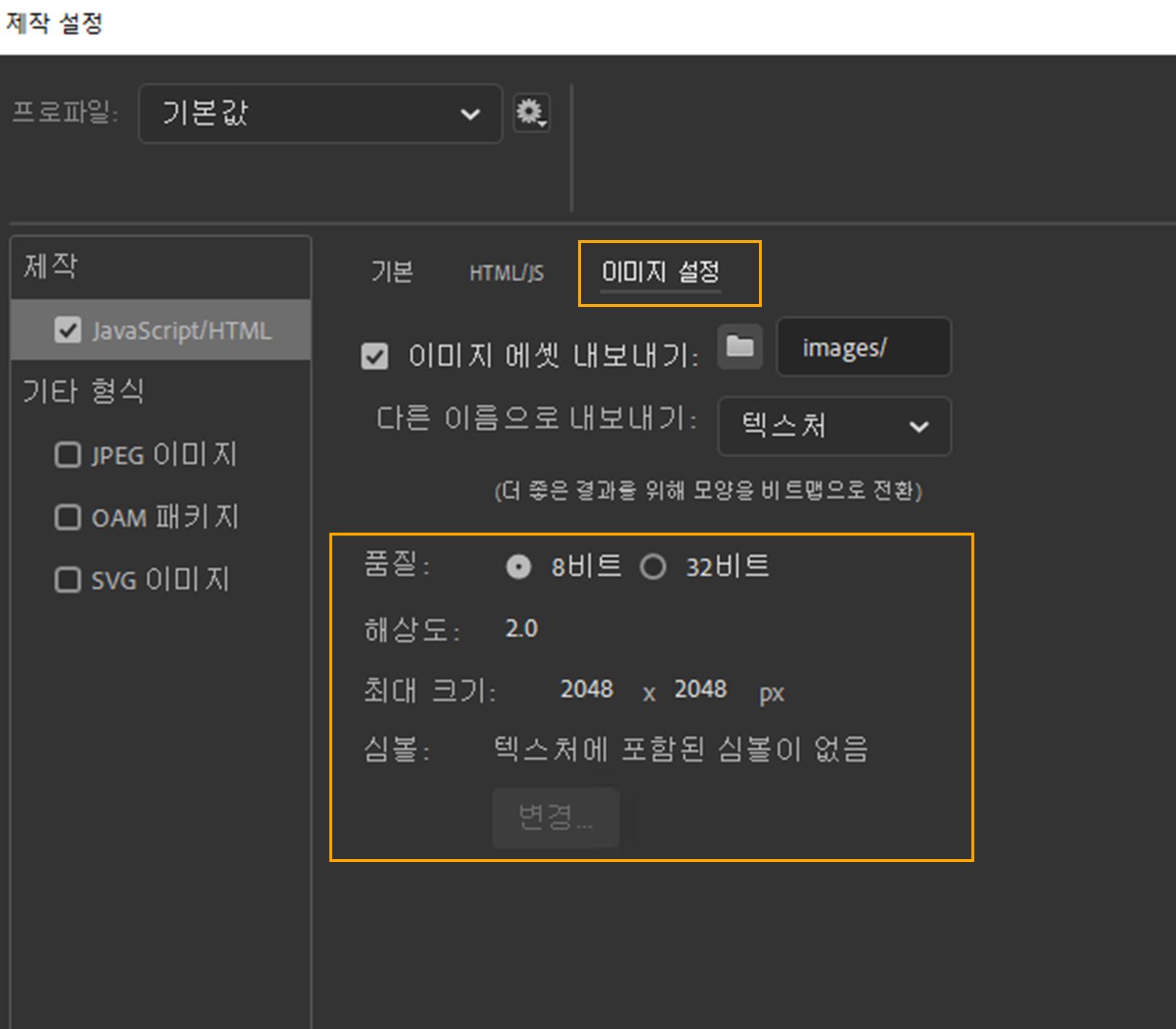Enable the JPEG 이미지 format checkbox
The height and width of the screenshot is (1029, 1176).
pos(67,455)
